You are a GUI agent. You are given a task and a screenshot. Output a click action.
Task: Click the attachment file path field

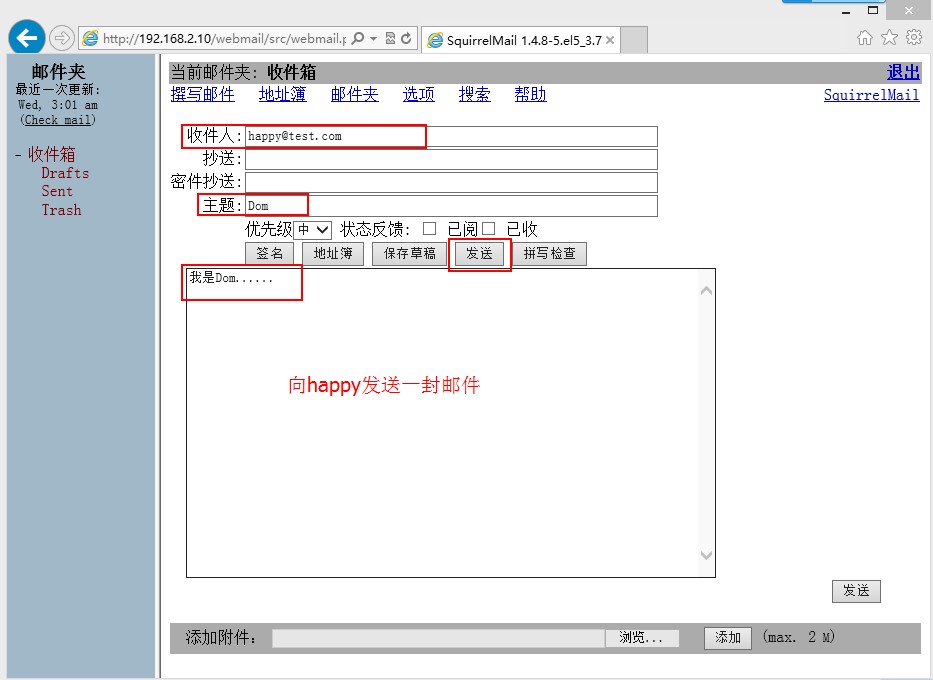(439, 638)
